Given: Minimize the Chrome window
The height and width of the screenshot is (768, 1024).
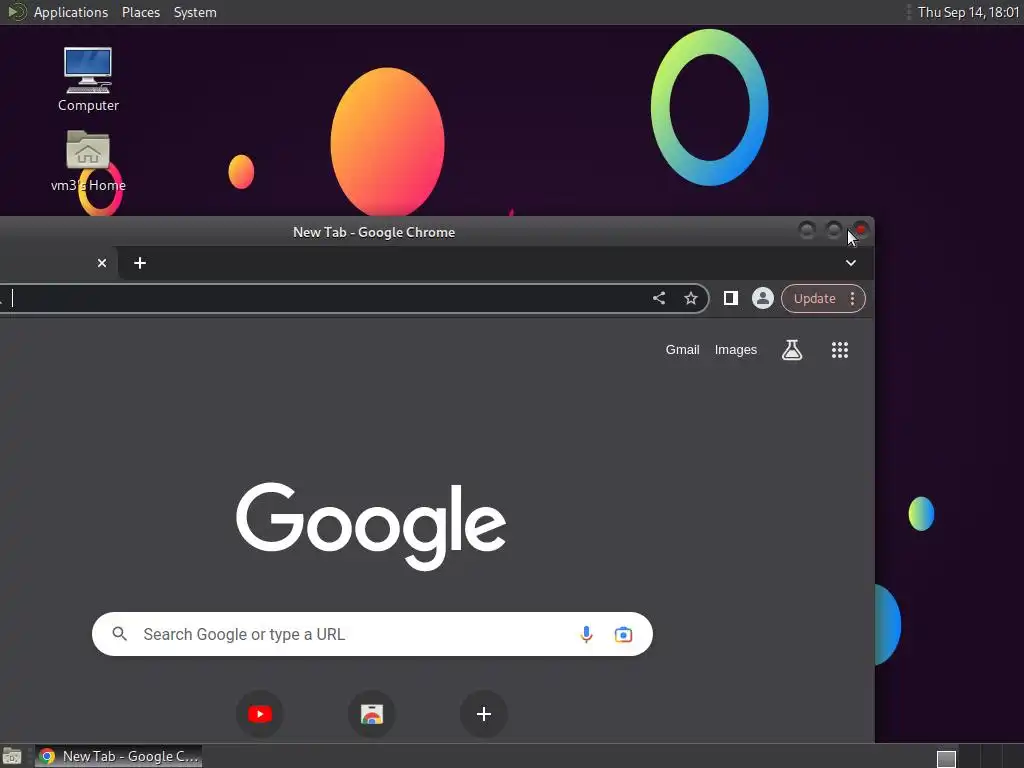Looking at the screenshot, I should coord(807,230).
